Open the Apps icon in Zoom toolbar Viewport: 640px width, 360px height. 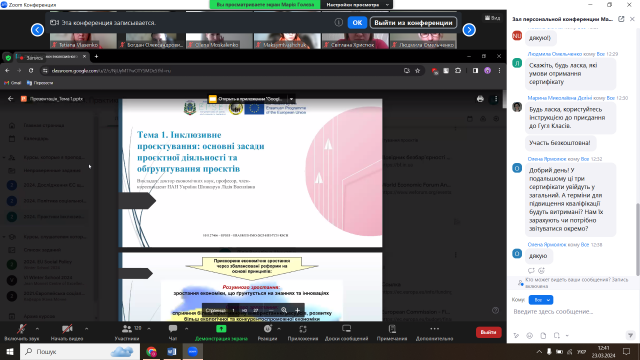coord(302,329)
